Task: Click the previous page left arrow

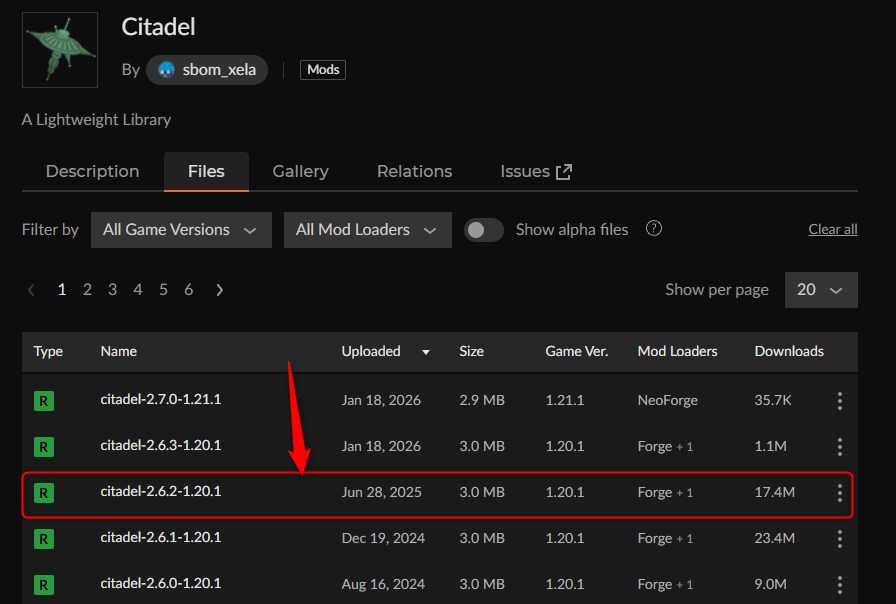Action: click(32, 290)
